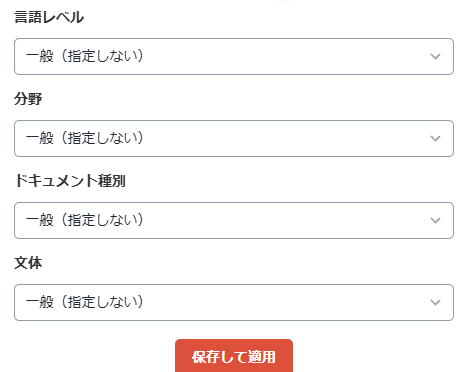
Task: Click the ドキュメント種別 label text
Action: click(x=70, y=181)
